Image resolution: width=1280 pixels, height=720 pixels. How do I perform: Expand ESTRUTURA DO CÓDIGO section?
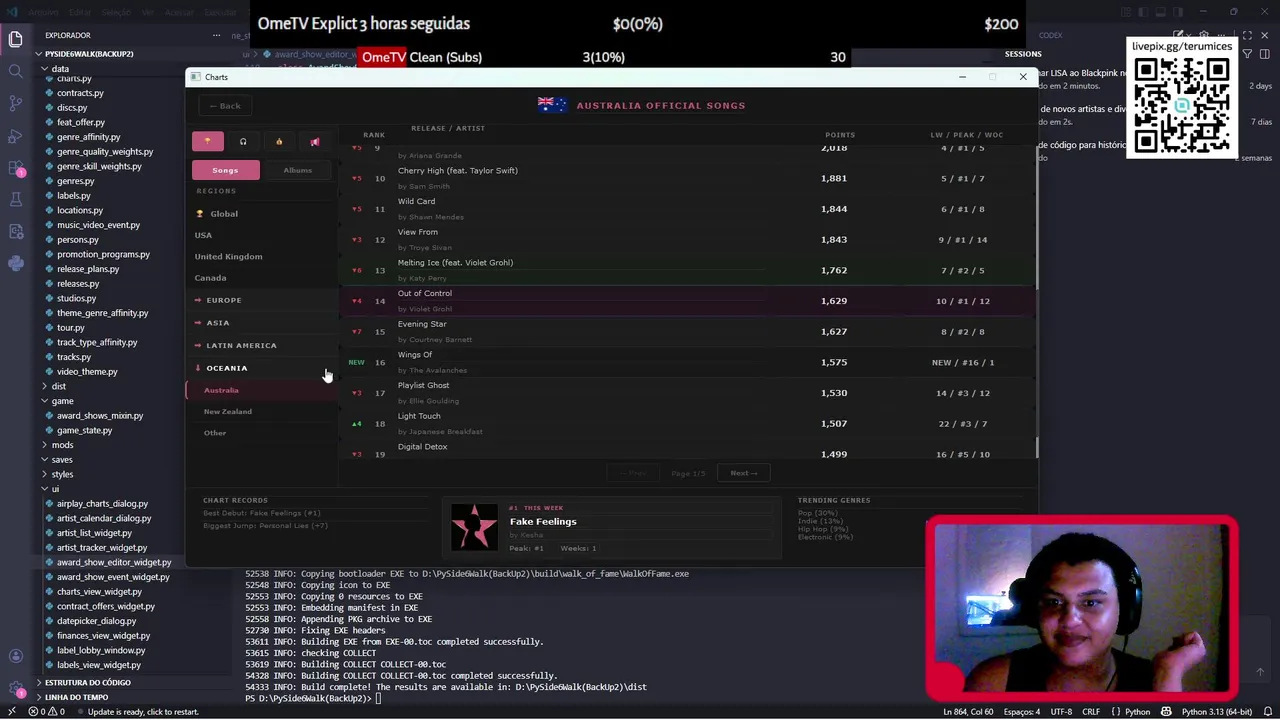pos(87,682)
